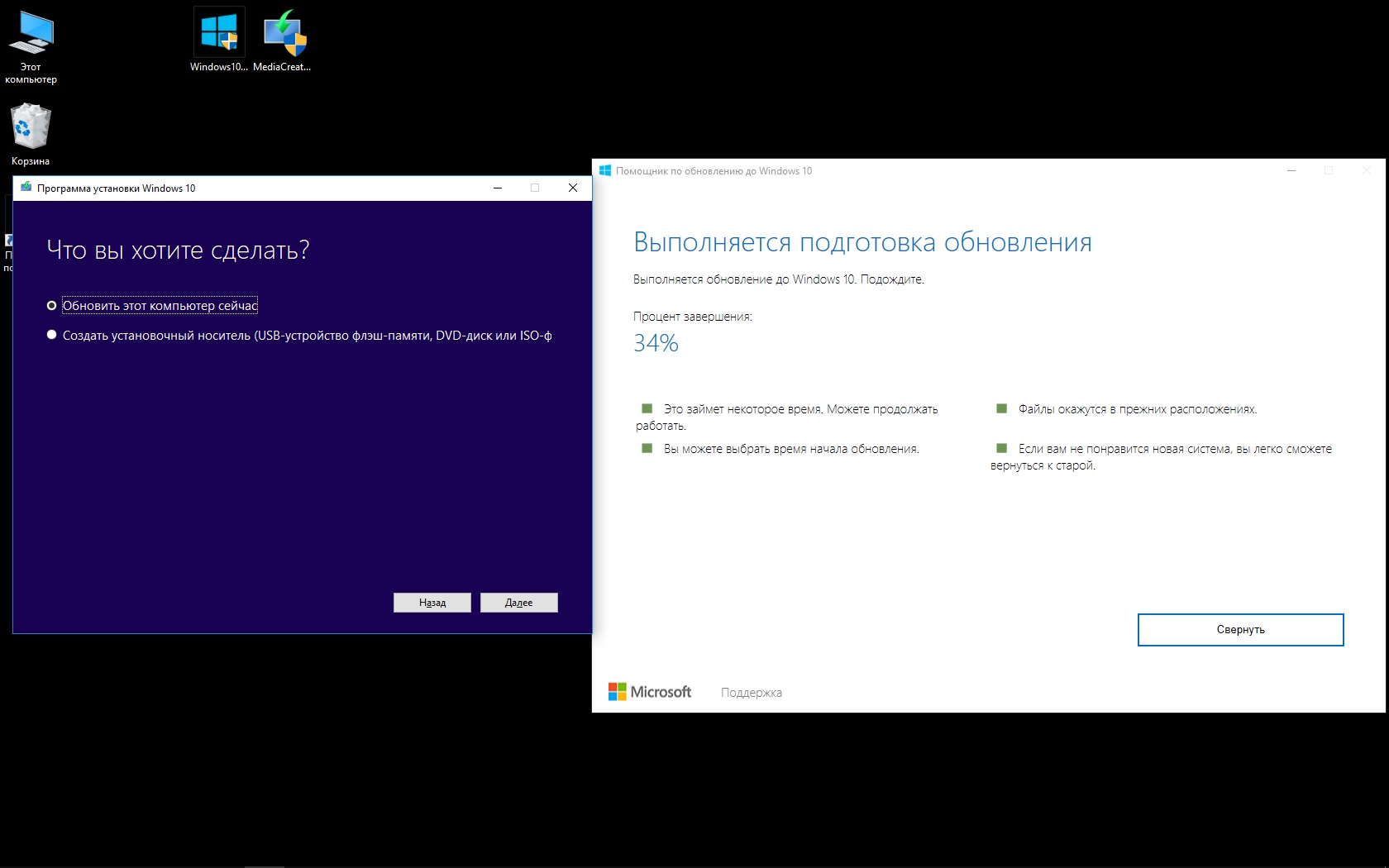Click the Microsoft logo in Update Assistant

(650, 692)
